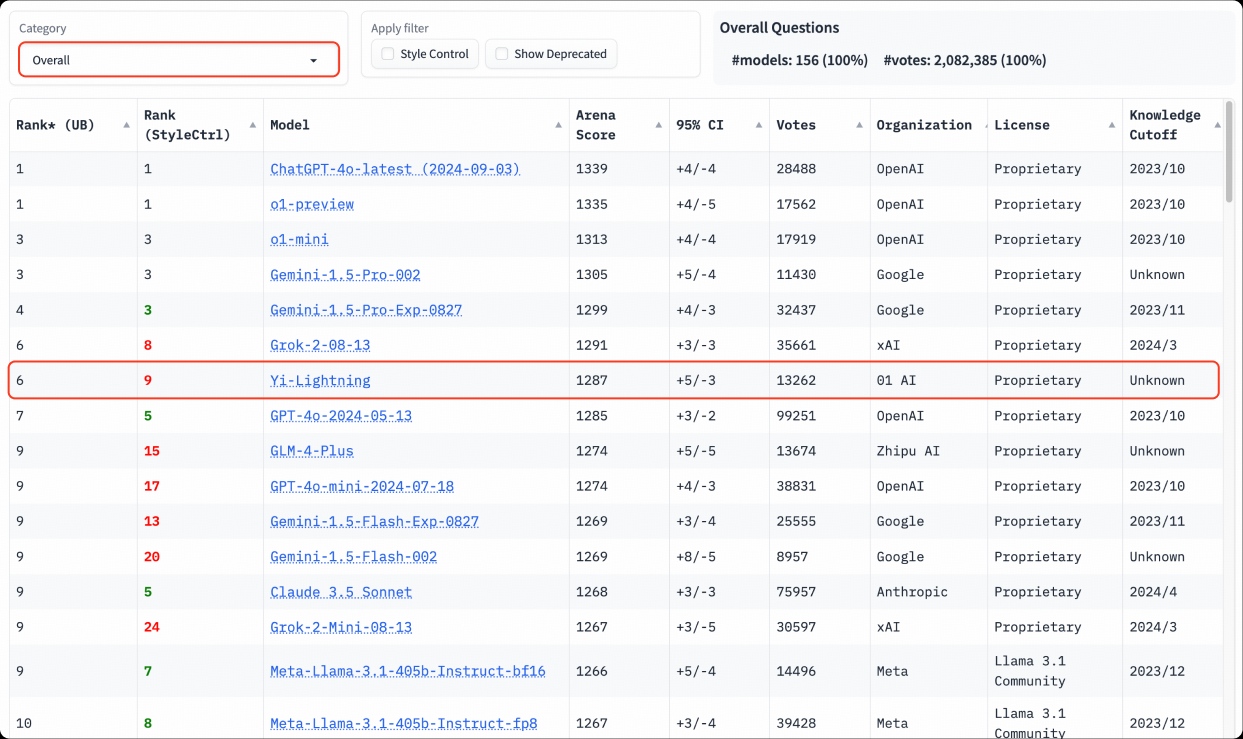This screenshot has width=1243, height=739.
Task: Click the 95% CI column sort arrows
Action: coord(758,125)
